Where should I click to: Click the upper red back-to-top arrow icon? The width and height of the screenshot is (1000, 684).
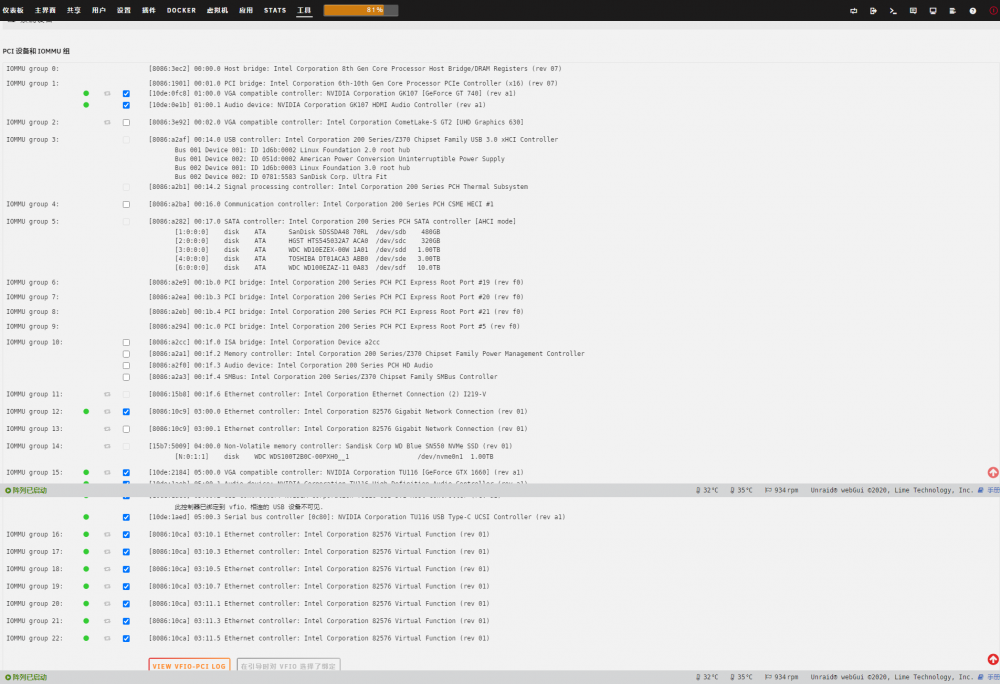[x=993, y=472]
